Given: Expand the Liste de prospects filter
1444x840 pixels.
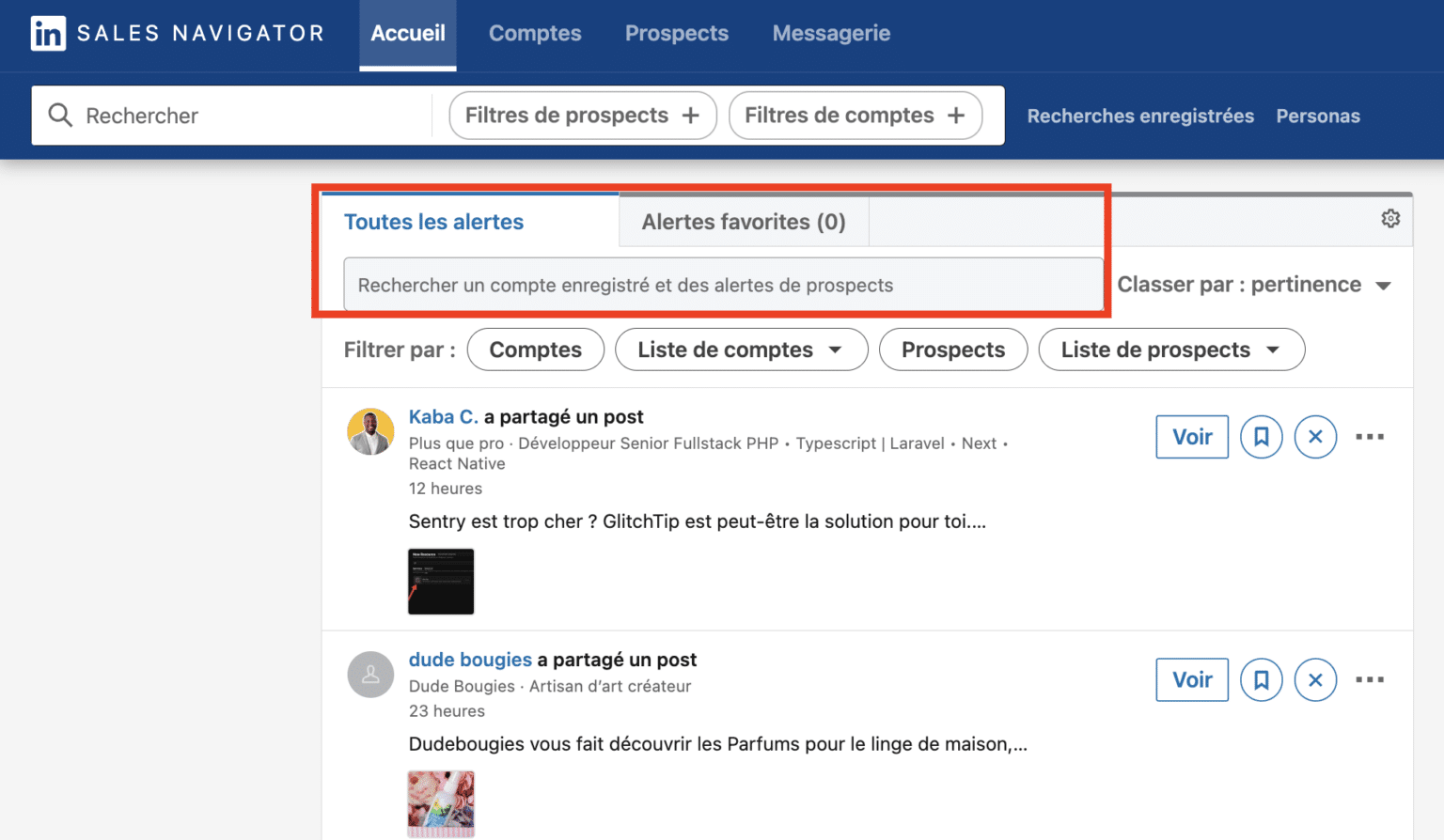Looking at the screenshot, I should point(1170,349).
